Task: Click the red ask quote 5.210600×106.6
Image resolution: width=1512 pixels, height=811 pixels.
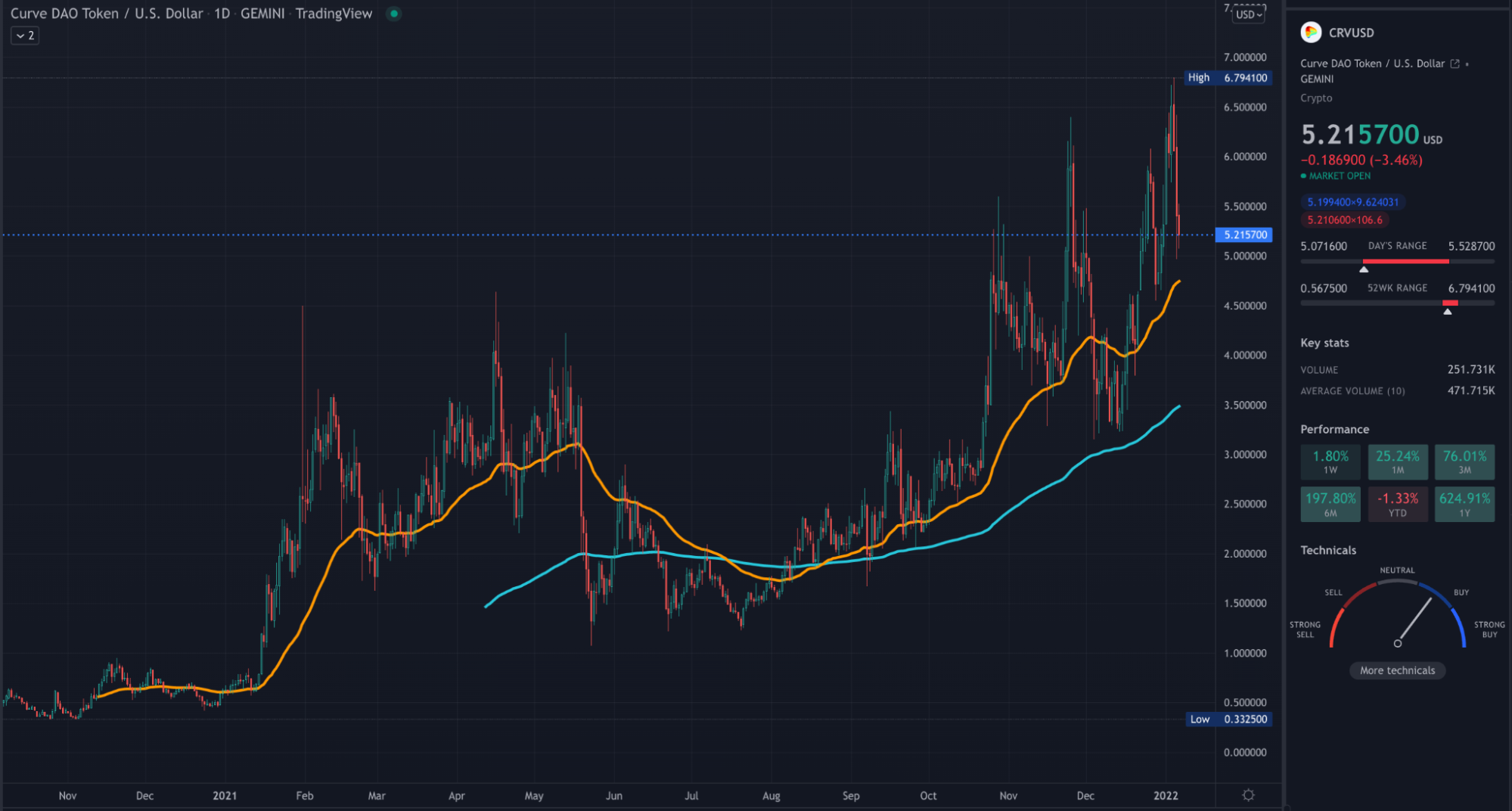Action: point(1344,220)
